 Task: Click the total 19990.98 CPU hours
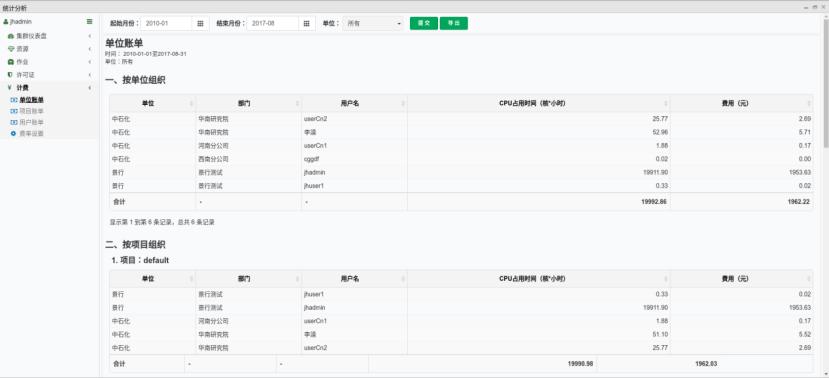tap(581, 364)
